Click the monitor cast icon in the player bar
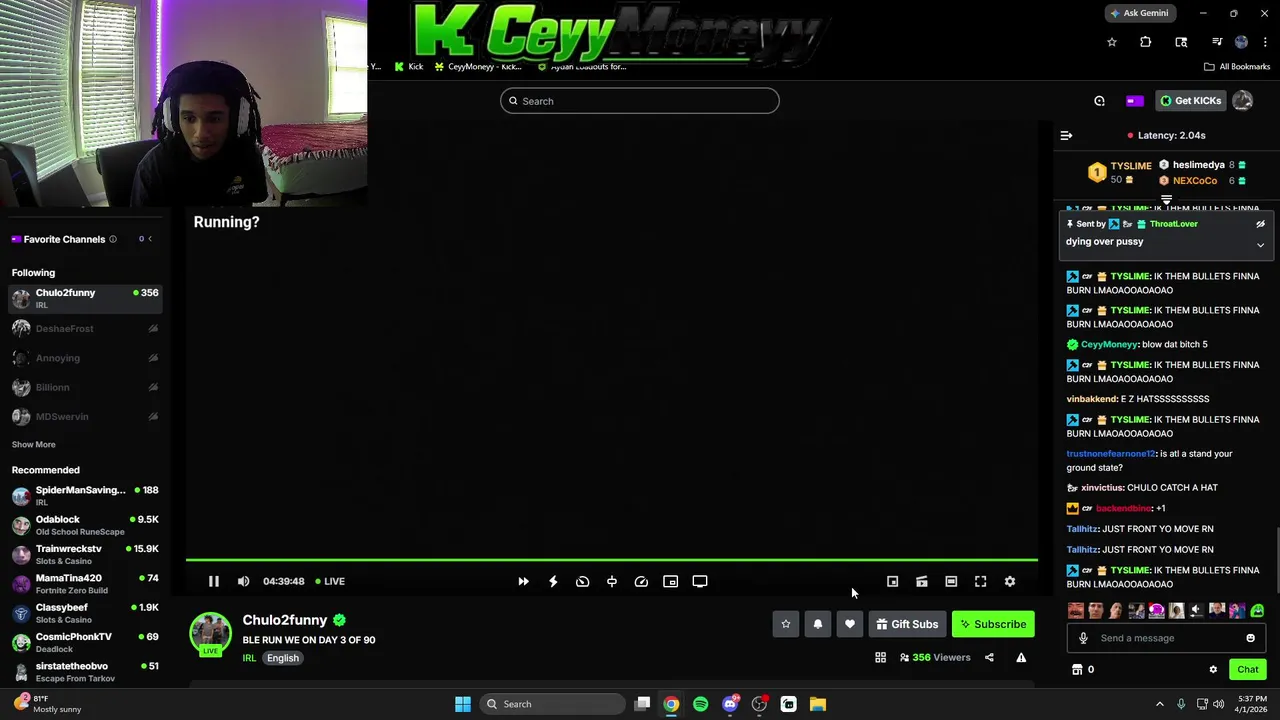Image resolution: width=1280 pixels, height=720 pixels. pos(700,581)
